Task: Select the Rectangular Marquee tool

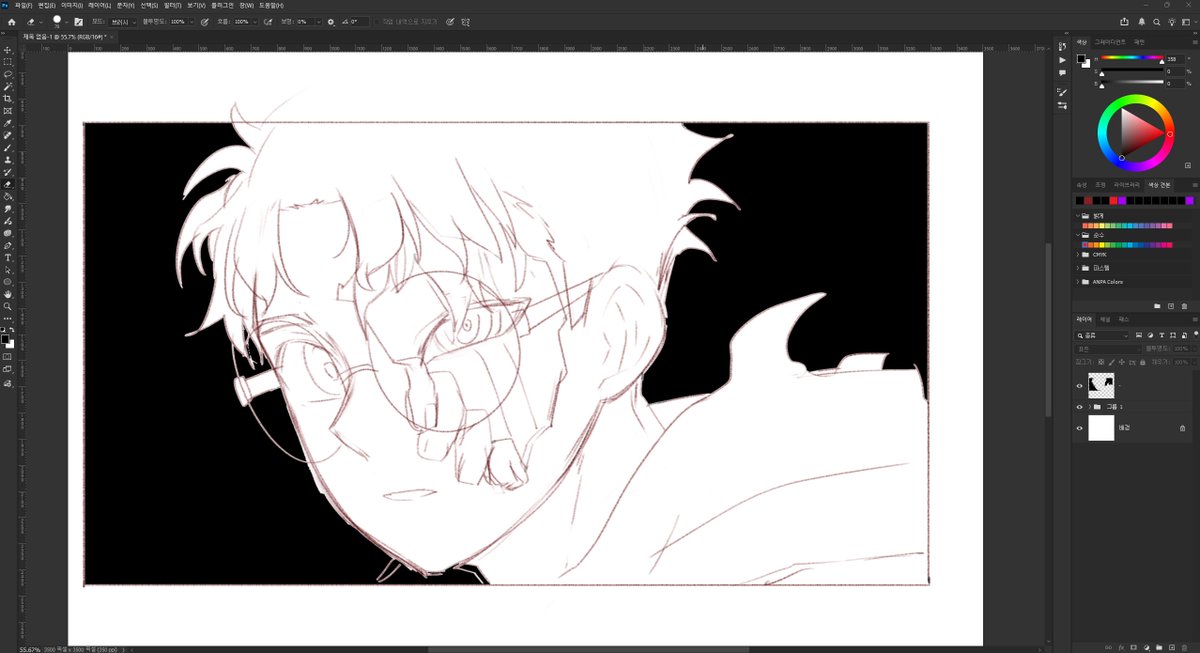Action: (8, 62)
